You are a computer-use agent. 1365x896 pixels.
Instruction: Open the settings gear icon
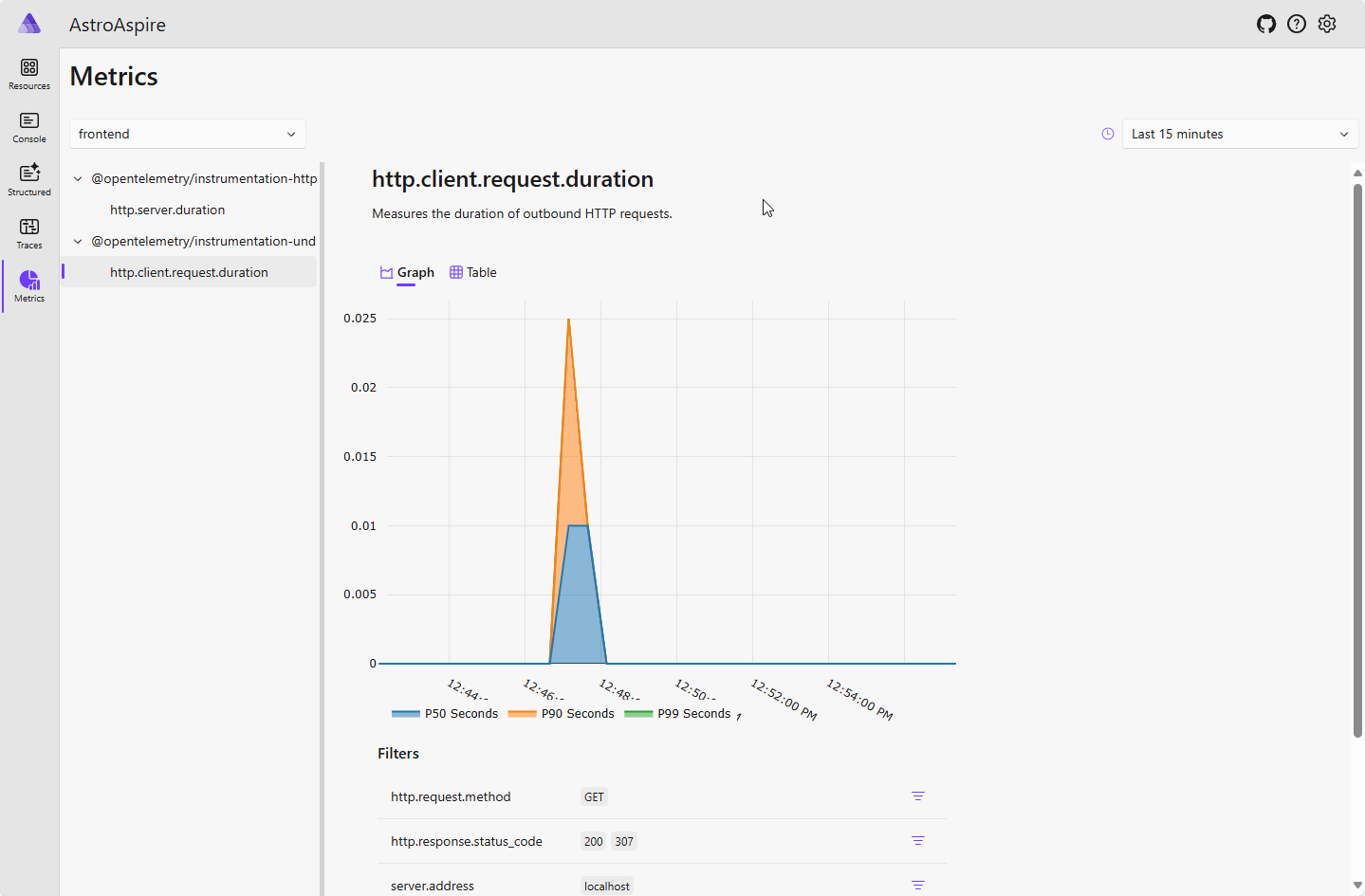pyautogui.click(x=1327, y=25)
